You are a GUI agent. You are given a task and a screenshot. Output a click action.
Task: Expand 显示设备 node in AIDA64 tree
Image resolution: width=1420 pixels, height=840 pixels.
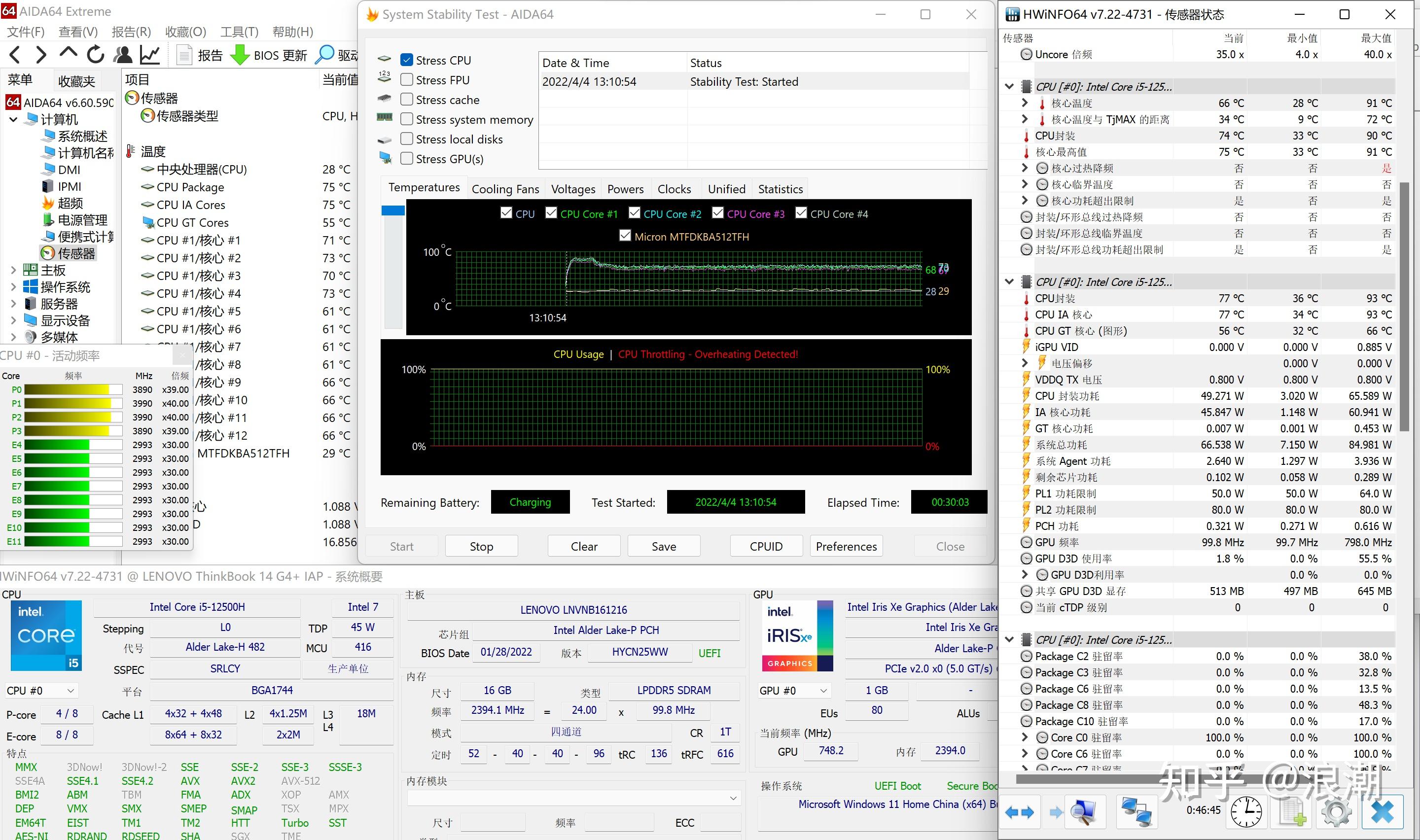[14, 320]
